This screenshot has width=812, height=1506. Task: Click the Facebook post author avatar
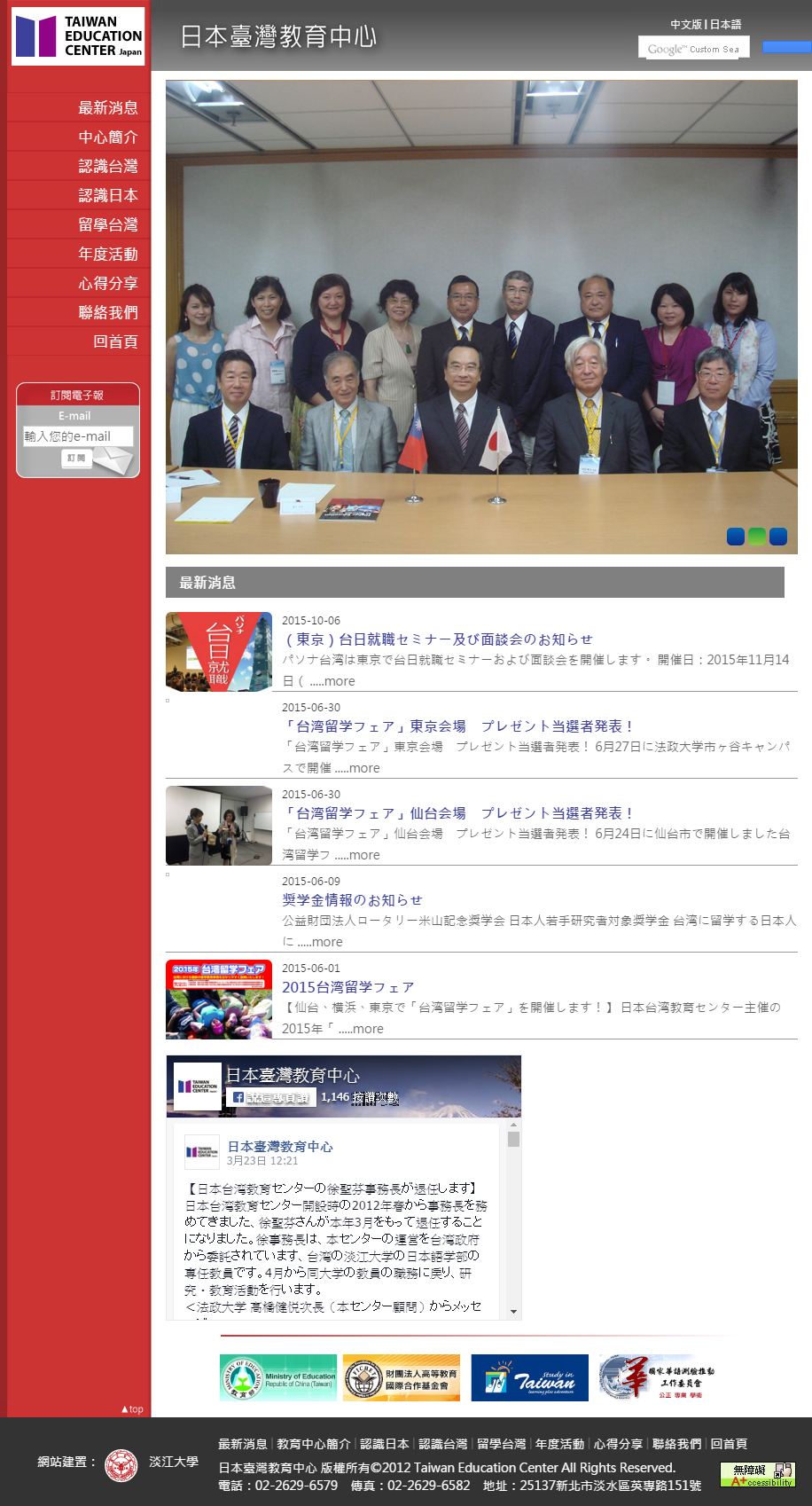tap(202, 1152)
